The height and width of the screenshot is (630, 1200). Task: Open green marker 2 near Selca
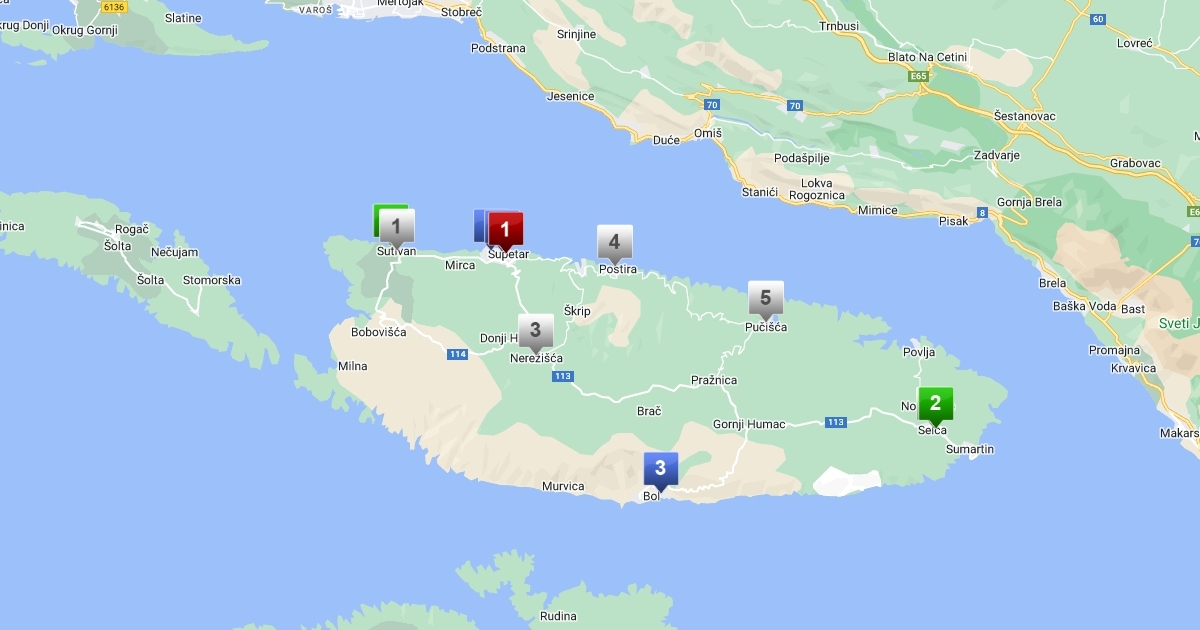coord(935,404)
